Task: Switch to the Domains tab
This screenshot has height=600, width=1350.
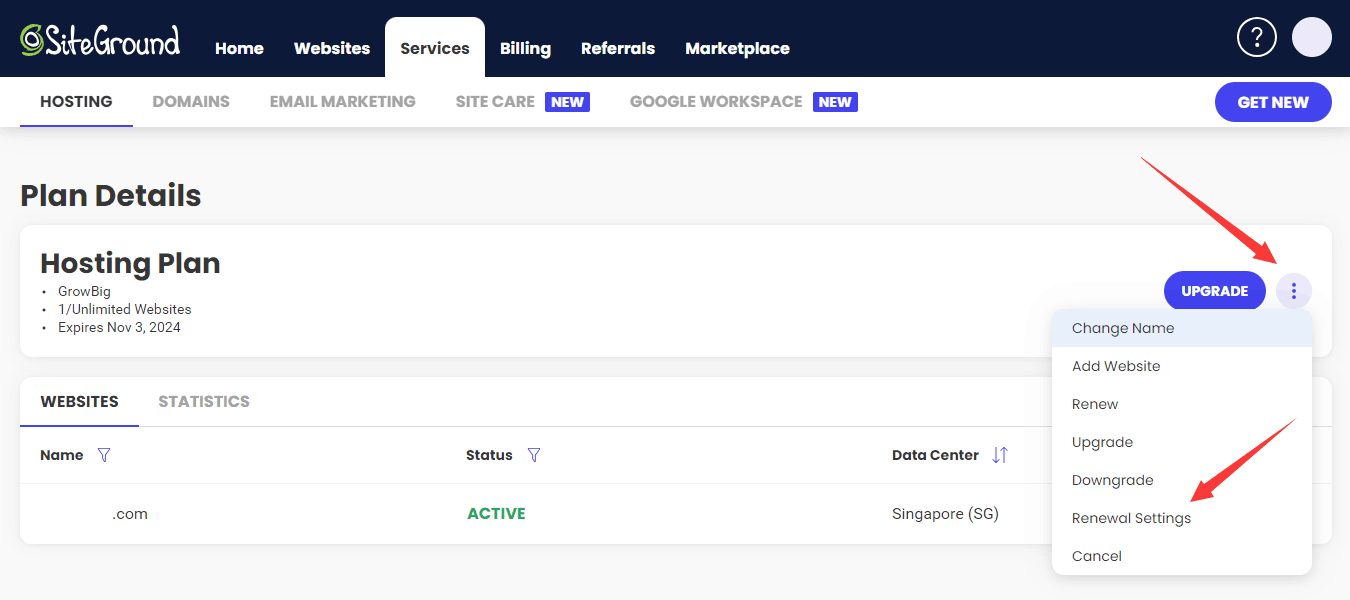Action: pos(191,102)
